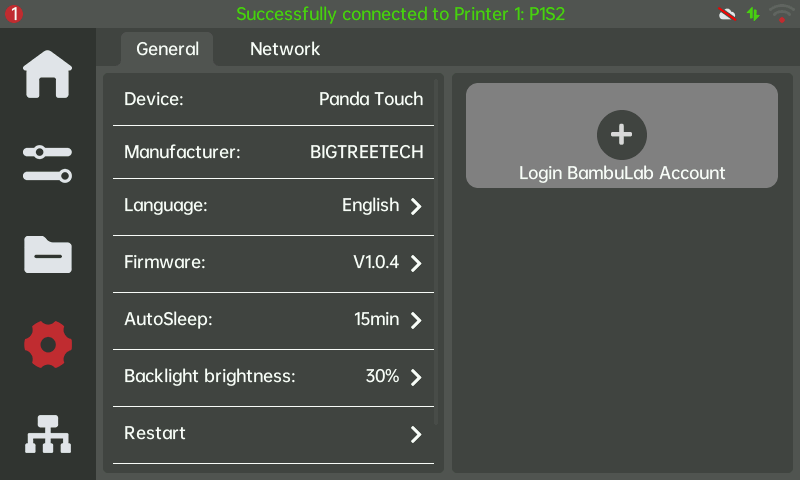Expand Backlight brightness 30% chevron
This screenshot has height=480, width=800.
[x=416, y=377]
